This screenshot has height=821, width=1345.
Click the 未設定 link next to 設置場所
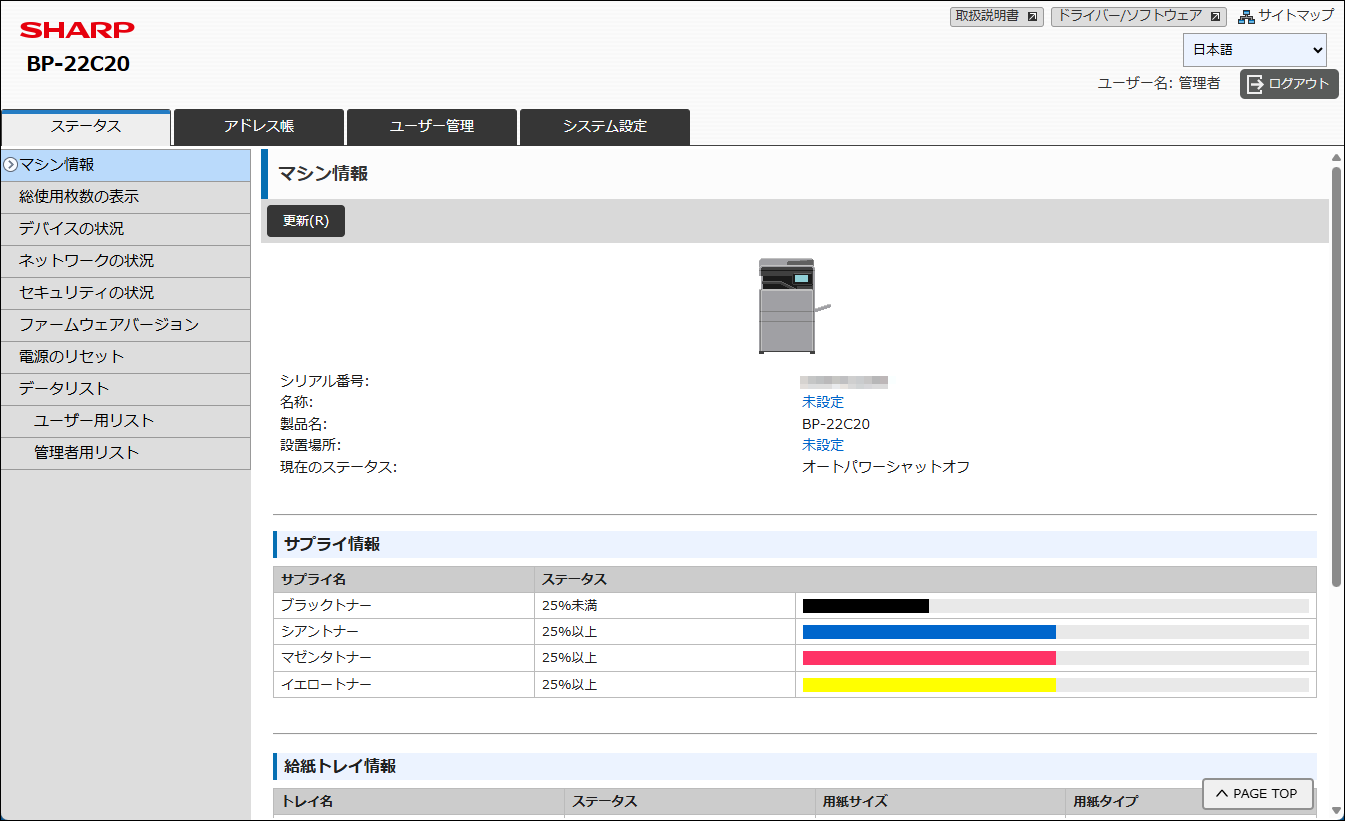click(x=823, y=445)
